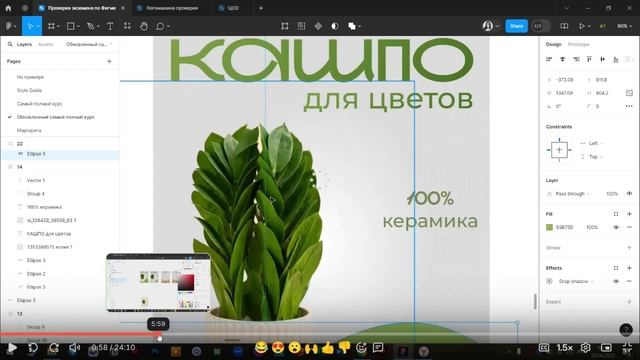Click the Present play icon in Figma

582,26
